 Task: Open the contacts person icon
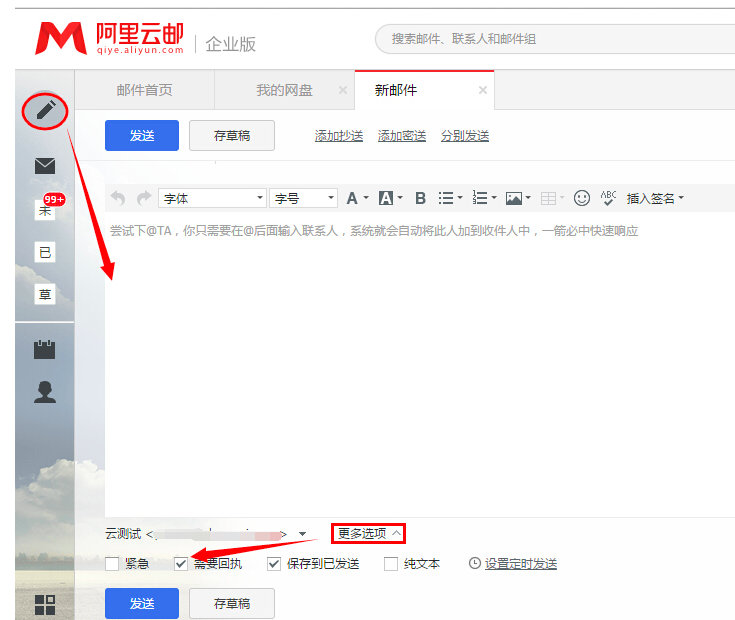pos(45,392)
